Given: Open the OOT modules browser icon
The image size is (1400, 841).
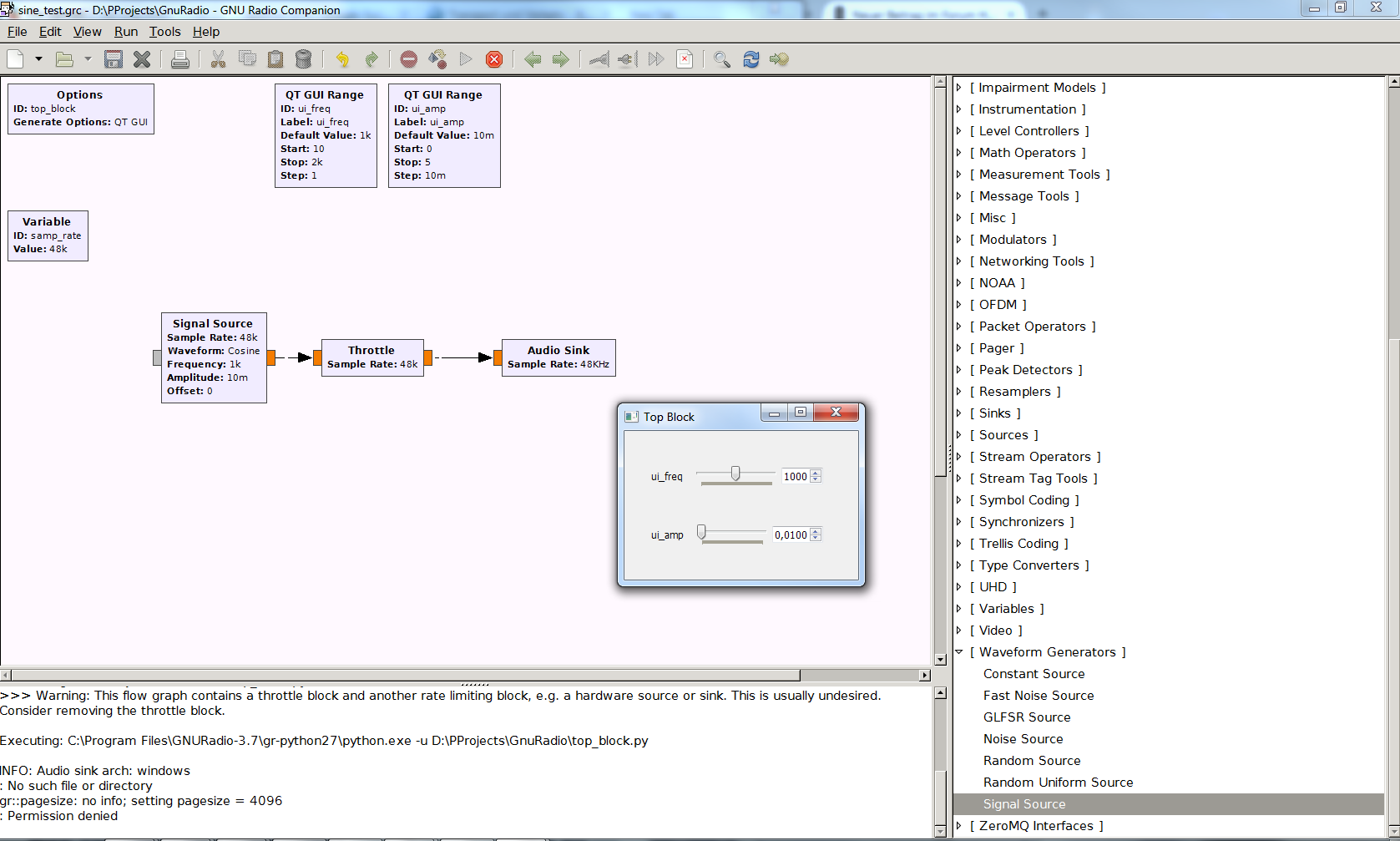Looking at the screenshot, I should point(780,59).
